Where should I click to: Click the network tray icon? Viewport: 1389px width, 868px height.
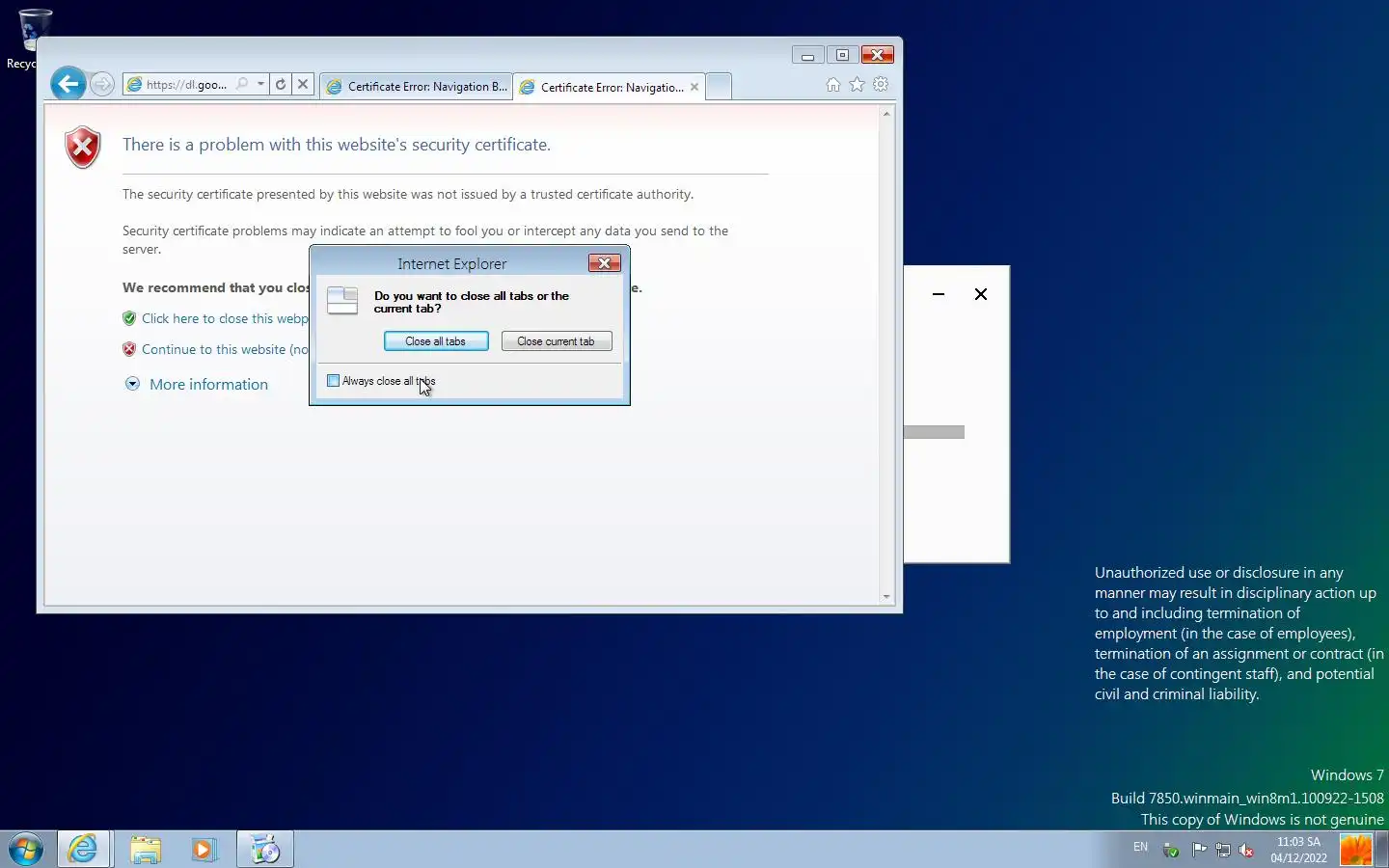pos(1223,850)
